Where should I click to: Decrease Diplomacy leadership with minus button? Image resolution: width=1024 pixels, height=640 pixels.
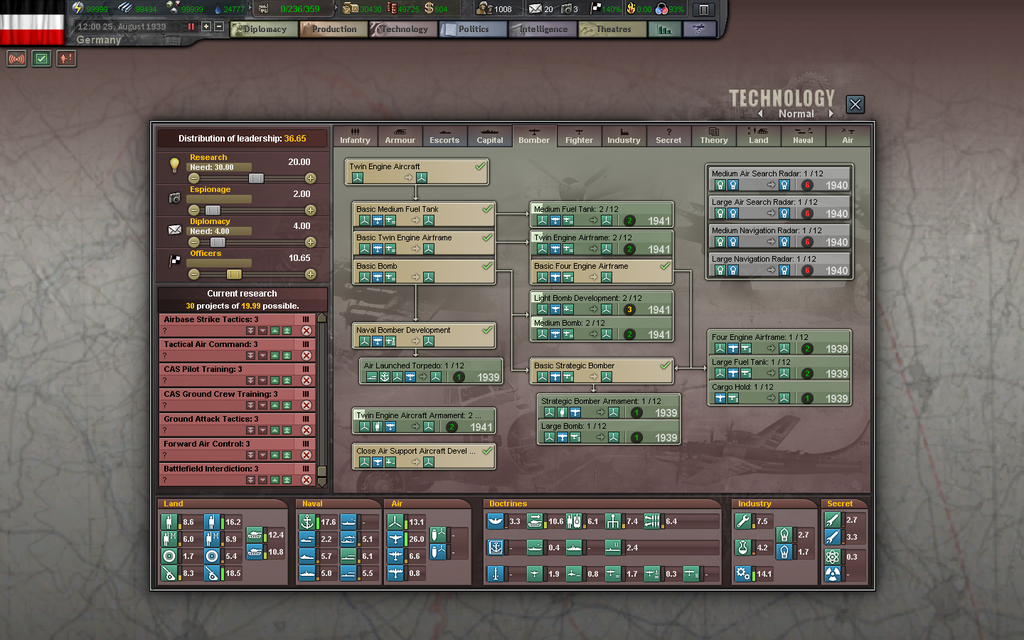coord(194,242)
